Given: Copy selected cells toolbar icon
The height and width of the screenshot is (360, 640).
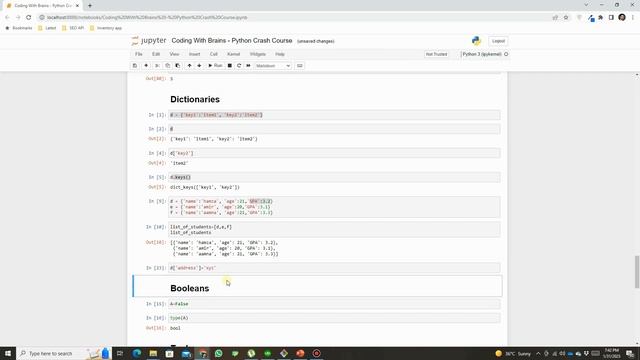Looking at the screenshot, I should tap(167, 66).
